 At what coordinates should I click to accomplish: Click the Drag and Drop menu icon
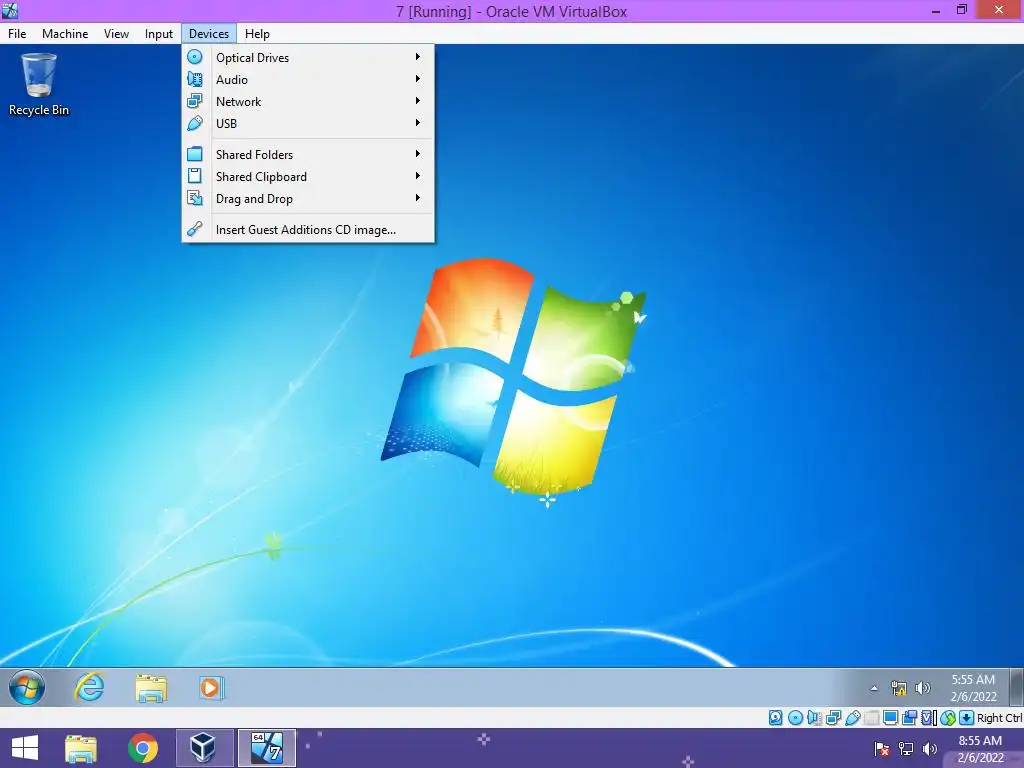195,199
